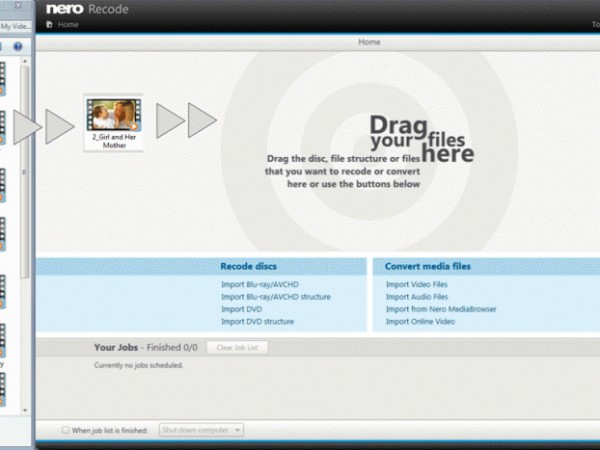Enable 'When job list is finished' checkbox
This screenshot has height=450, width=600.
(x=66, y=430)
